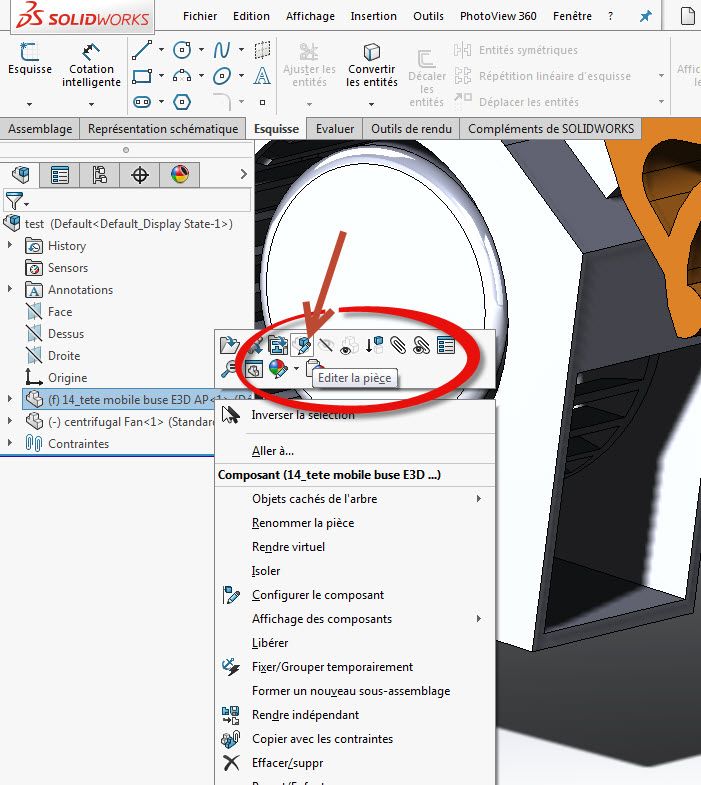Screen dimensions: 701x785
Task: Select the Polygon sketch tool
Action: [x=182, y=101]
